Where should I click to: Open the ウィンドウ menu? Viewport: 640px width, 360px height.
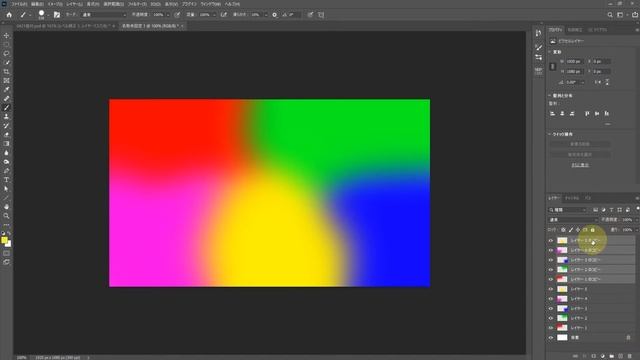pos(211,4)
